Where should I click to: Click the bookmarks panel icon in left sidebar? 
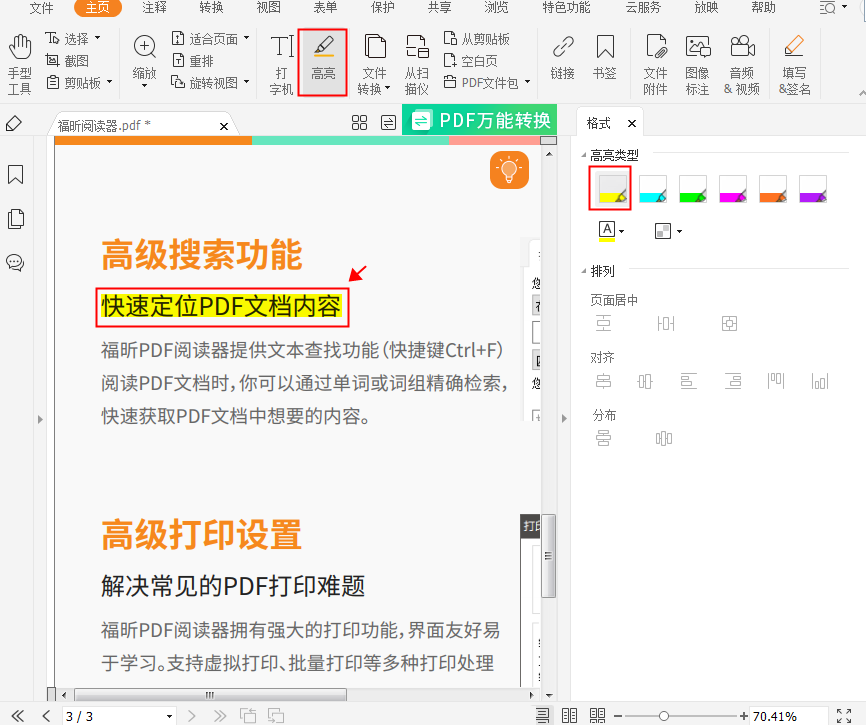pos(15,175)
